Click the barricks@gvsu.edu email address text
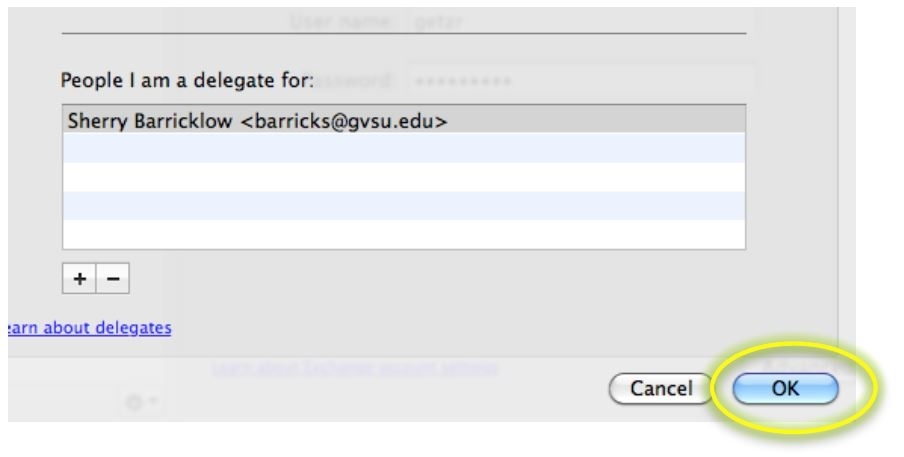This screenshot has width=904, height=457. click(345, 121)
